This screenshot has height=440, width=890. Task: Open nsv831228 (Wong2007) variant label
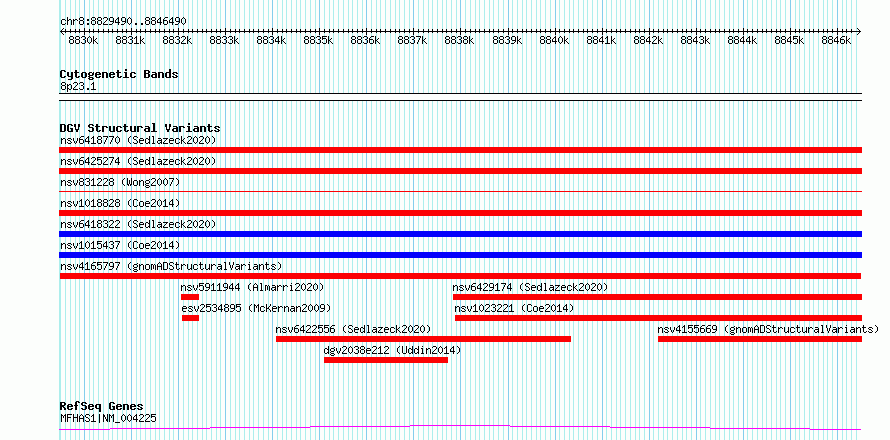pyautogui.click(x=120, y=182)
